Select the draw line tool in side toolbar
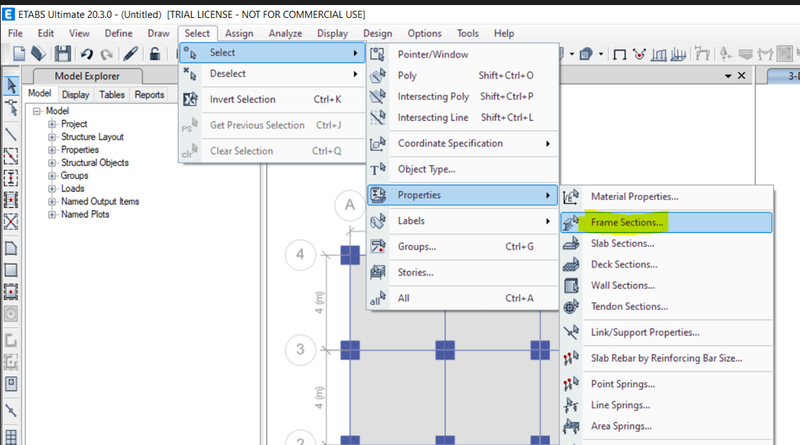800x445 pixels. (x=11, y=134)
